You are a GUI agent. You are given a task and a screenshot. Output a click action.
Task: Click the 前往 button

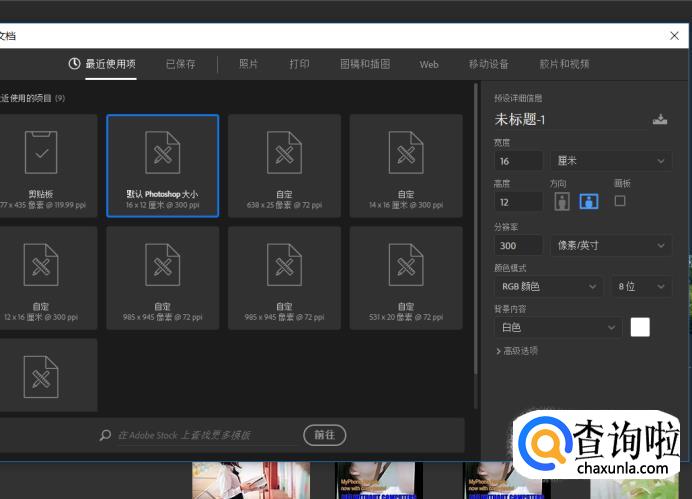click(x=324, y=435)
